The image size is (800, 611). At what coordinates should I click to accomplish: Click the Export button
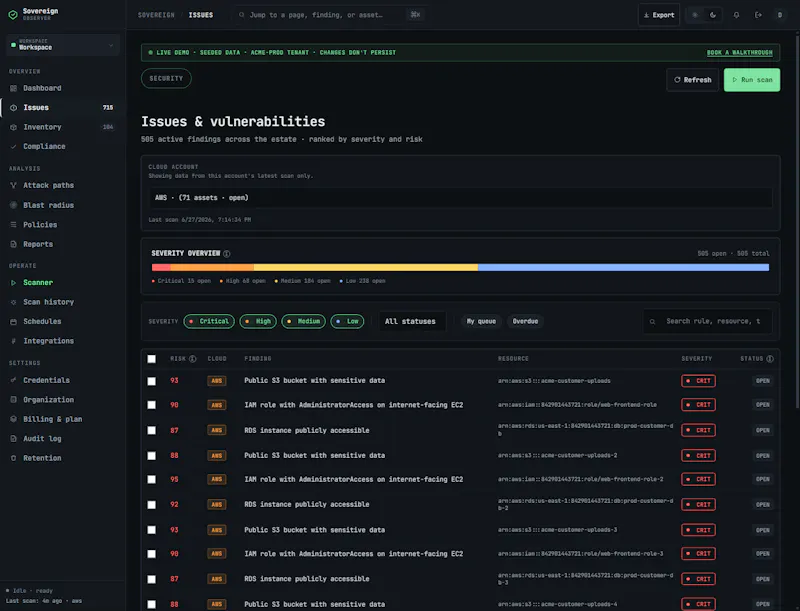pyautogui.click(x=659, y=15)
